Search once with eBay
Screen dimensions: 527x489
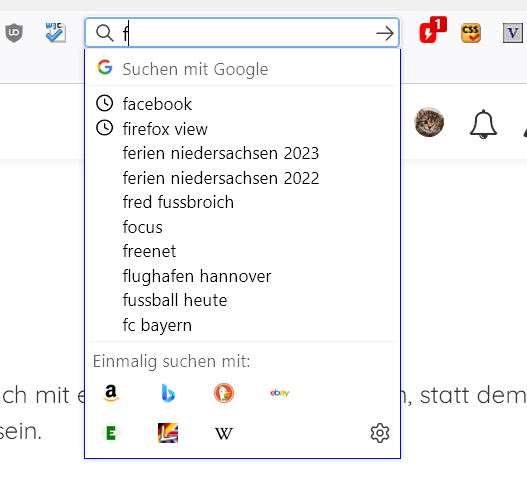coord(280,393)
